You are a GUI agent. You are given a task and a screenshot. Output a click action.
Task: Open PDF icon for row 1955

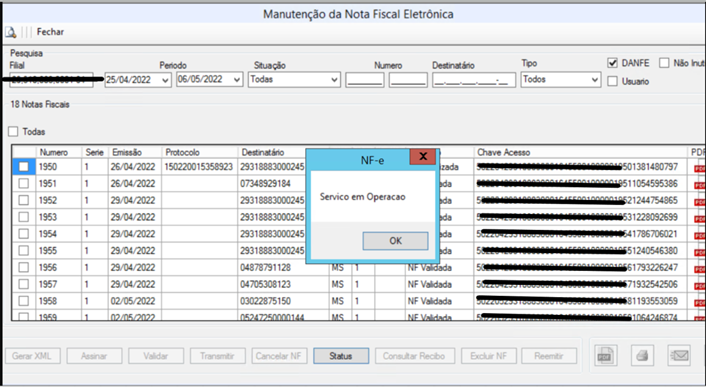click(x=700, y=252)
